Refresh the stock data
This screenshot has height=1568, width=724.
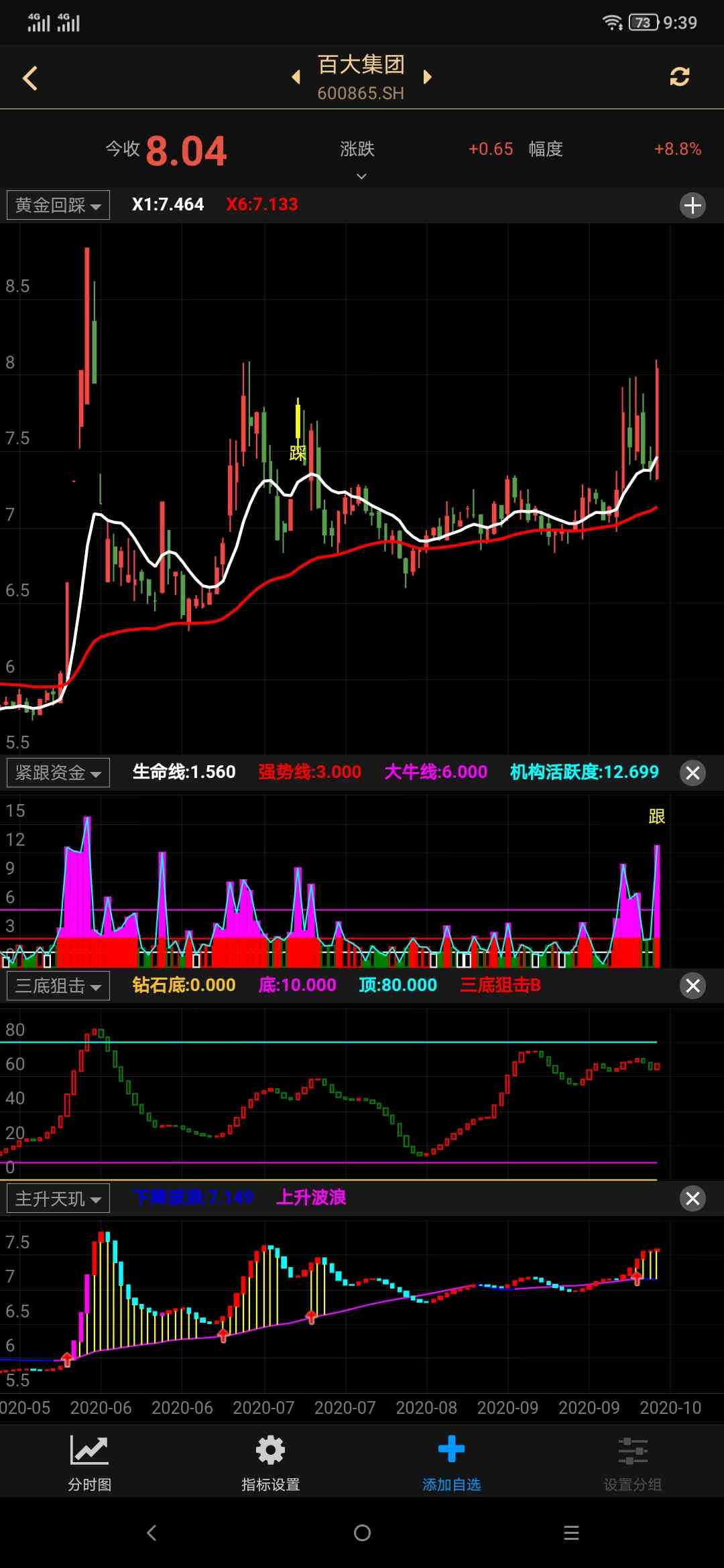[679, 77]
